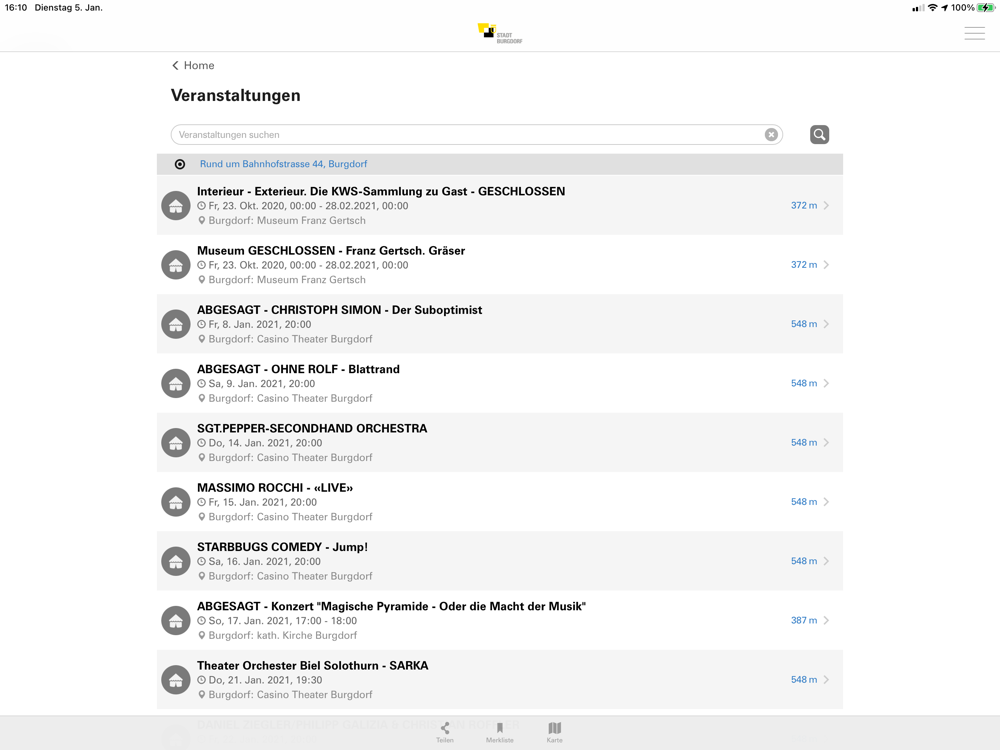Tap icon beside CHRISTOPH SIMON event
The width and height of the screenshot is (1000, 750).
click(x=176, y=324)
